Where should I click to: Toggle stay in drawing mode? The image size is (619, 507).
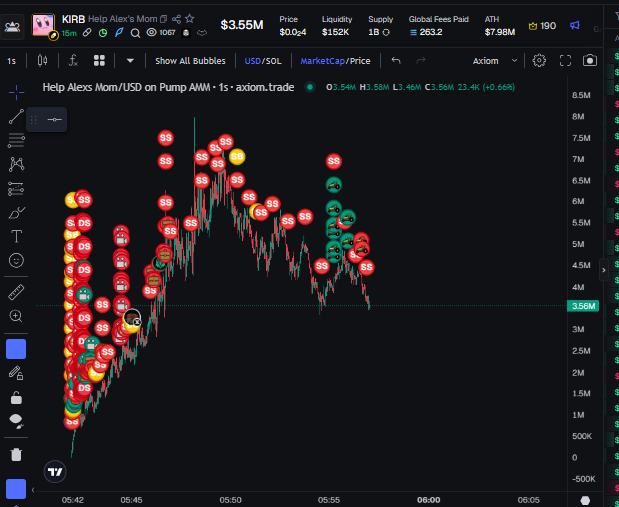point(16,373)
